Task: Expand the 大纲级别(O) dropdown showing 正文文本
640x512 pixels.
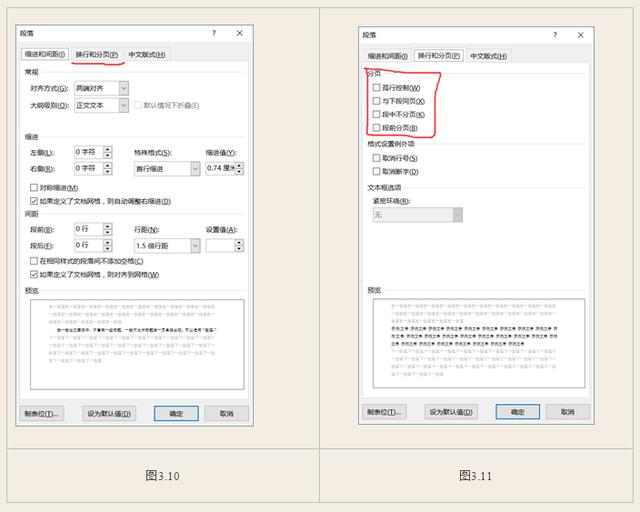Action: [x=124, y=105]
